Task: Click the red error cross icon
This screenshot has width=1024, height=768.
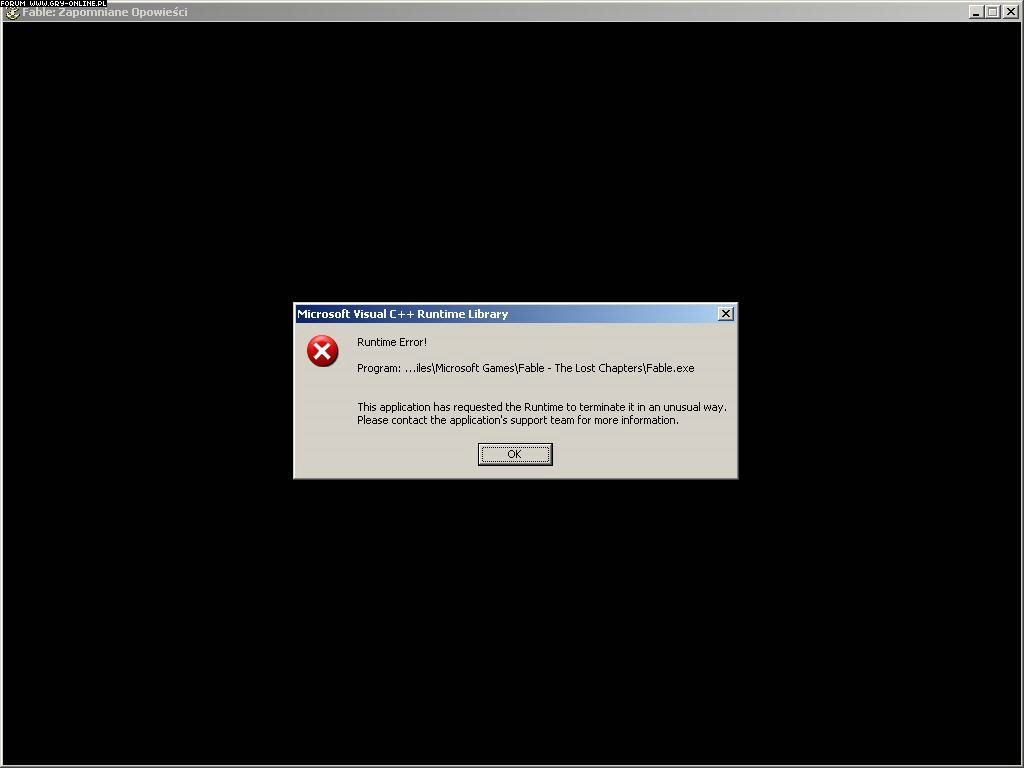Action: (x=323, y=351)
